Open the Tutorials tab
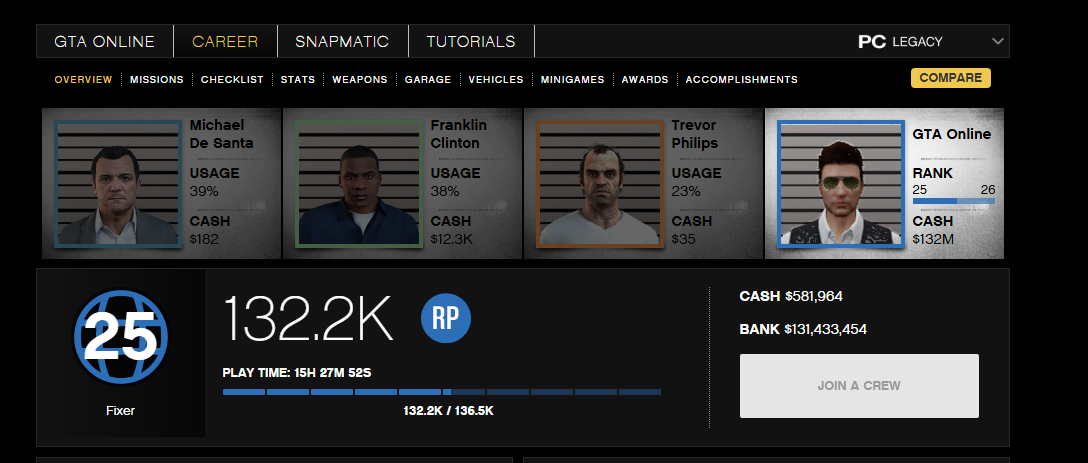 click(x=471, y=41)
